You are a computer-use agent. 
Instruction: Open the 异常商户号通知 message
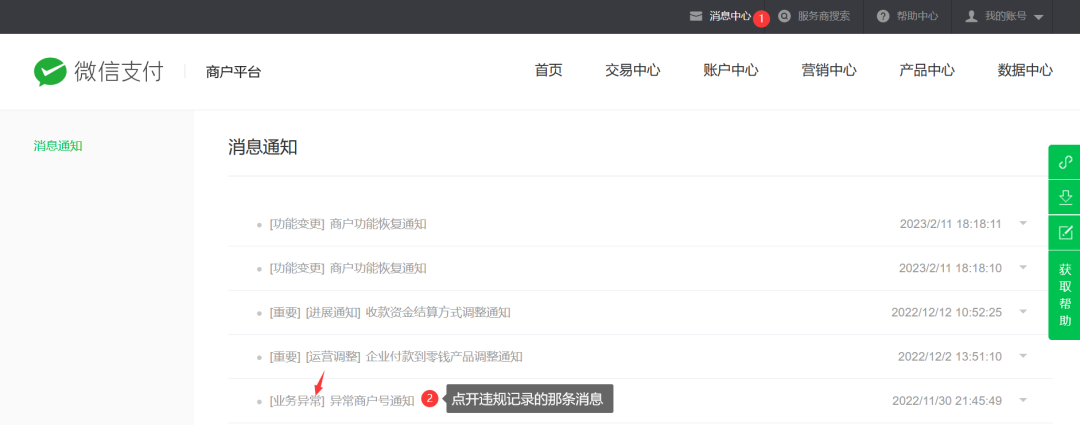pos(371,400)
